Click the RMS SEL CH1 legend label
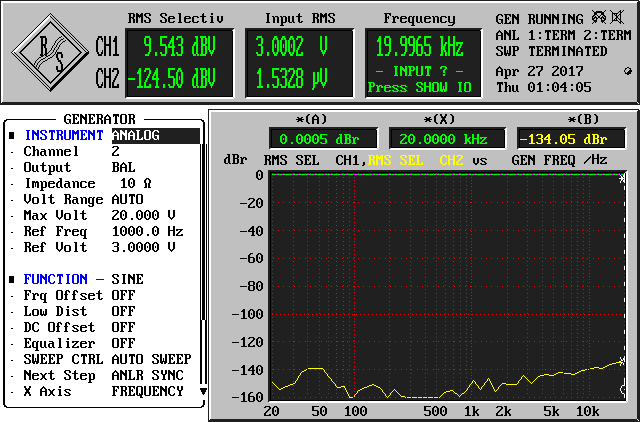Screen dimensions: 640x422 coord(316,160)
